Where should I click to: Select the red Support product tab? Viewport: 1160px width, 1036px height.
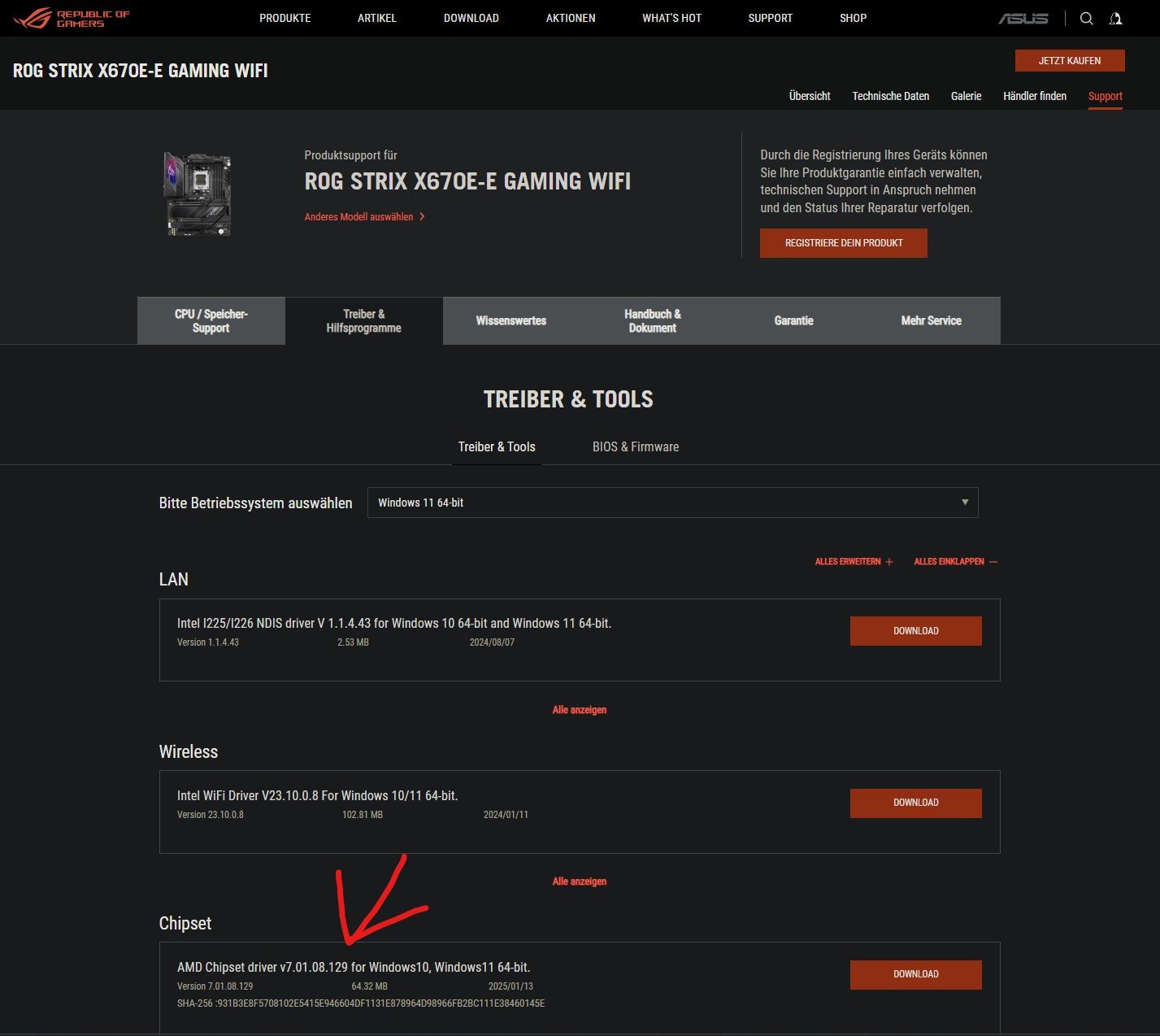click(1105, 96)
